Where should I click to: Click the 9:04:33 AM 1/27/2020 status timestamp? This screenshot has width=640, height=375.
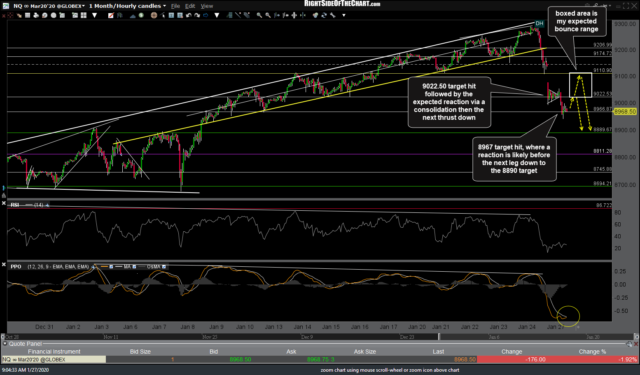(x=25, y=370)
